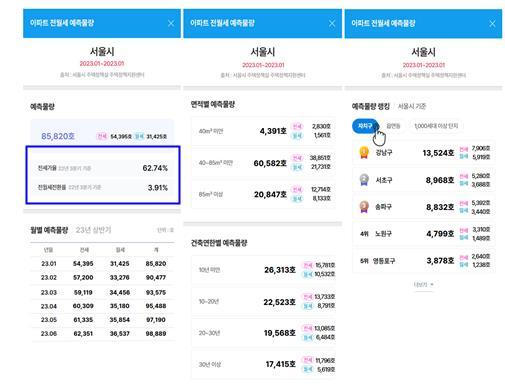
Task: Close the middle panel showing 면적별 예측물량
Action: coord(332,23)
